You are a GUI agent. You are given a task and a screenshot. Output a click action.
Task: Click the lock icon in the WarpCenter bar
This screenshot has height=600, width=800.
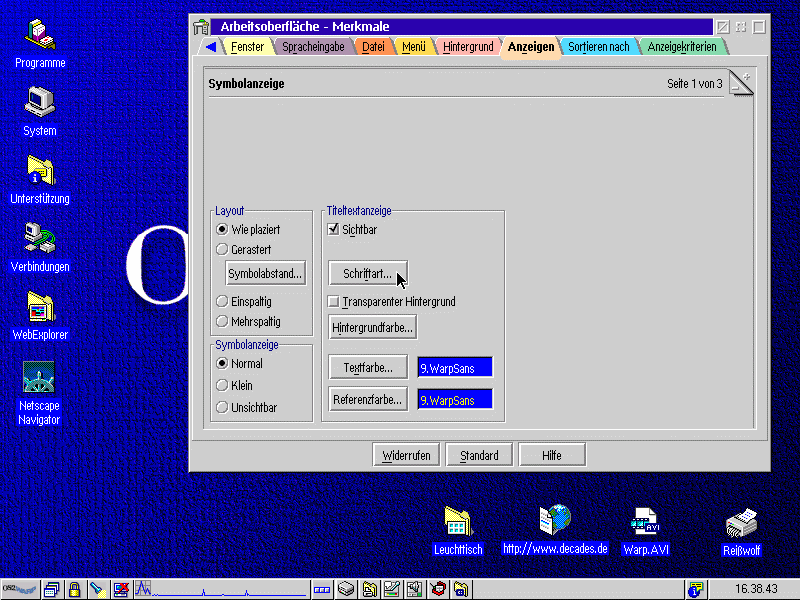point(74,589)
